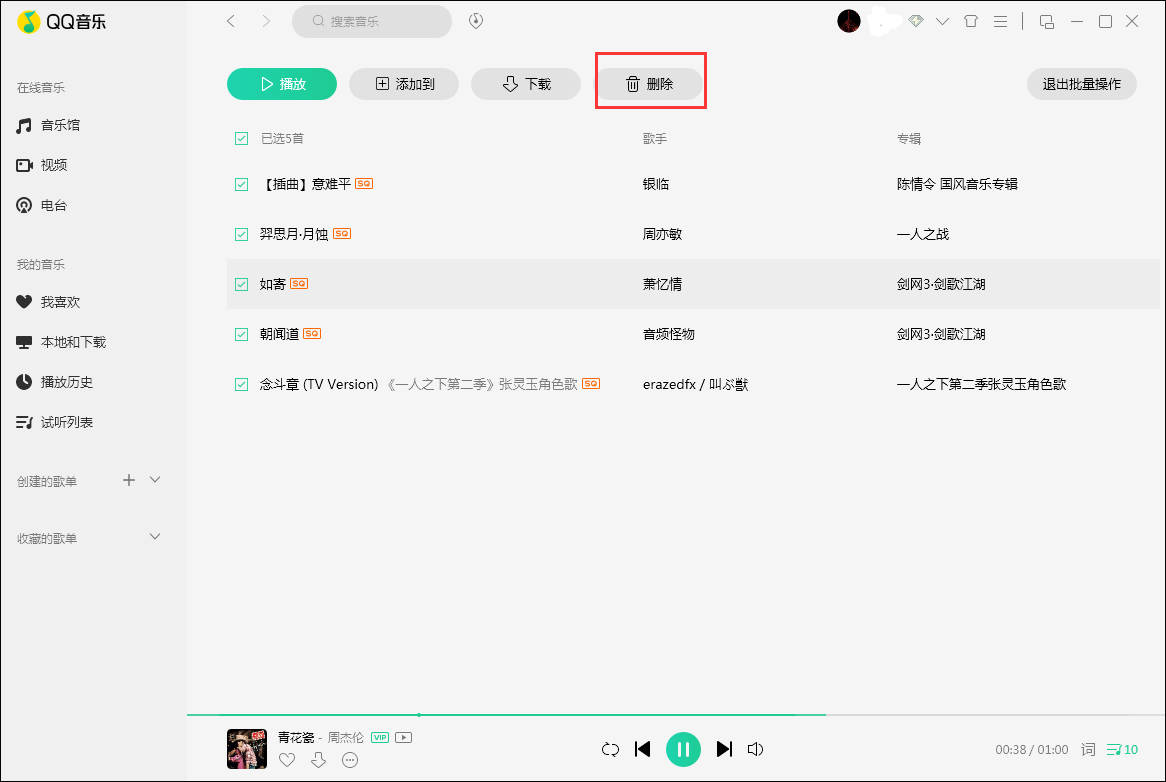Click the 删除 delete button
This screenshot has width=1166, height=782.
pyautogui.click(x=650, y=84)
